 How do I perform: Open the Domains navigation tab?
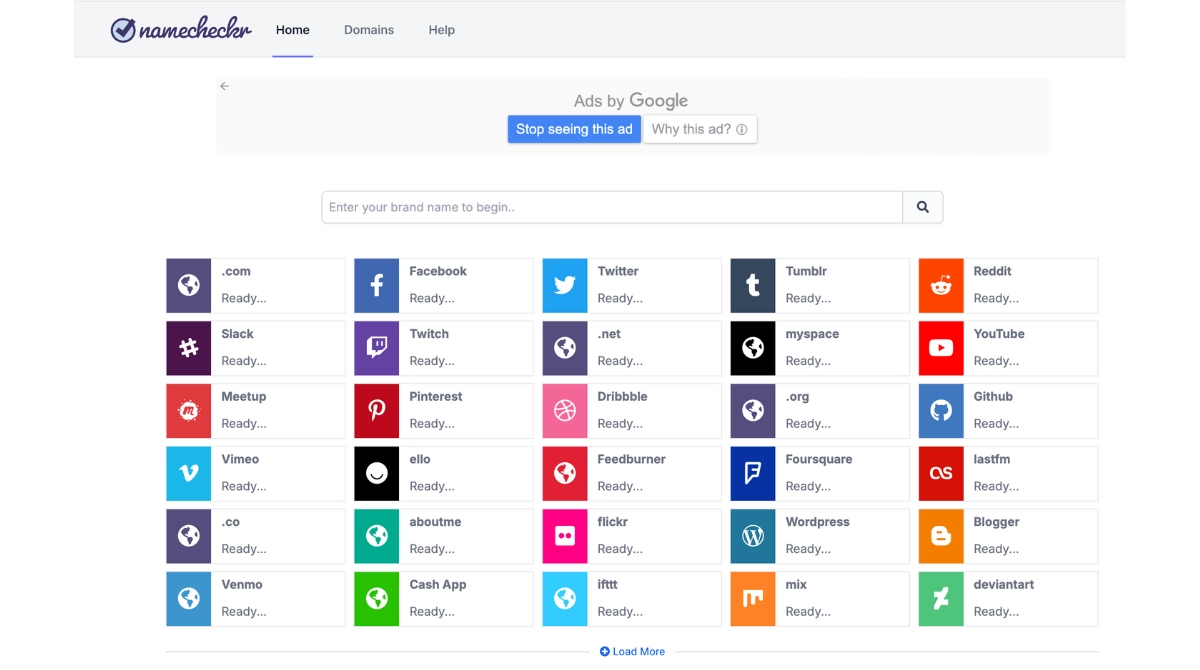point(369,30)
